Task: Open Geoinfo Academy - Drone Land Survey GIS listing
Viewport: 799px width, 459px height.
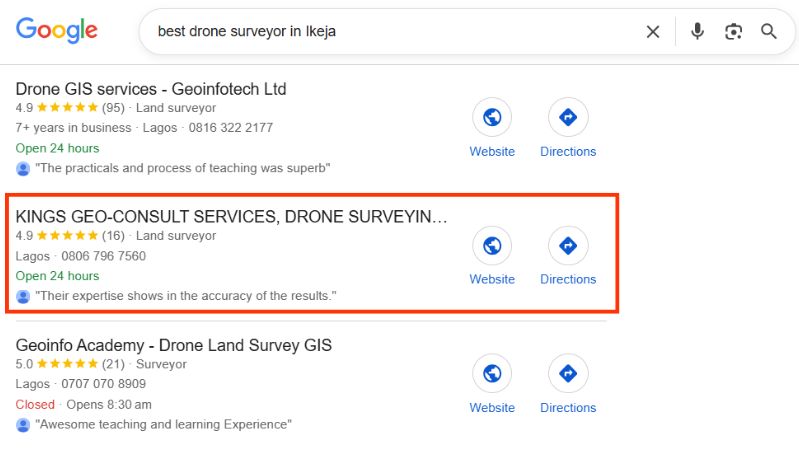Action: click(x=174, y=345)
